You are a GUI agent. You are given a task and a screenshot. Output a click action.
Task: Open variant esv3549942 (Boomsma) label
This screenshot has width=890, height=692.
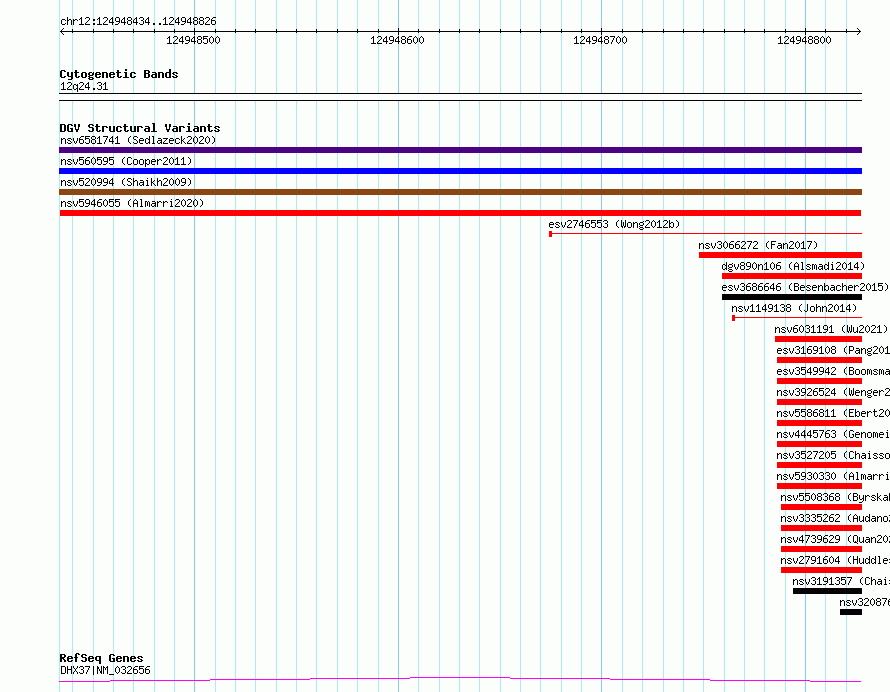click(833, 371)
